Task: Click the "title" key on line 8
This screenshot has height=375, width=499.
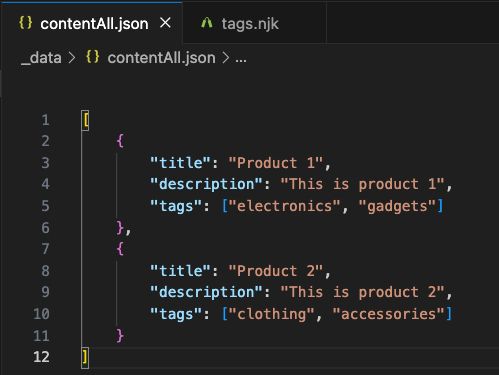Action: 180,271
